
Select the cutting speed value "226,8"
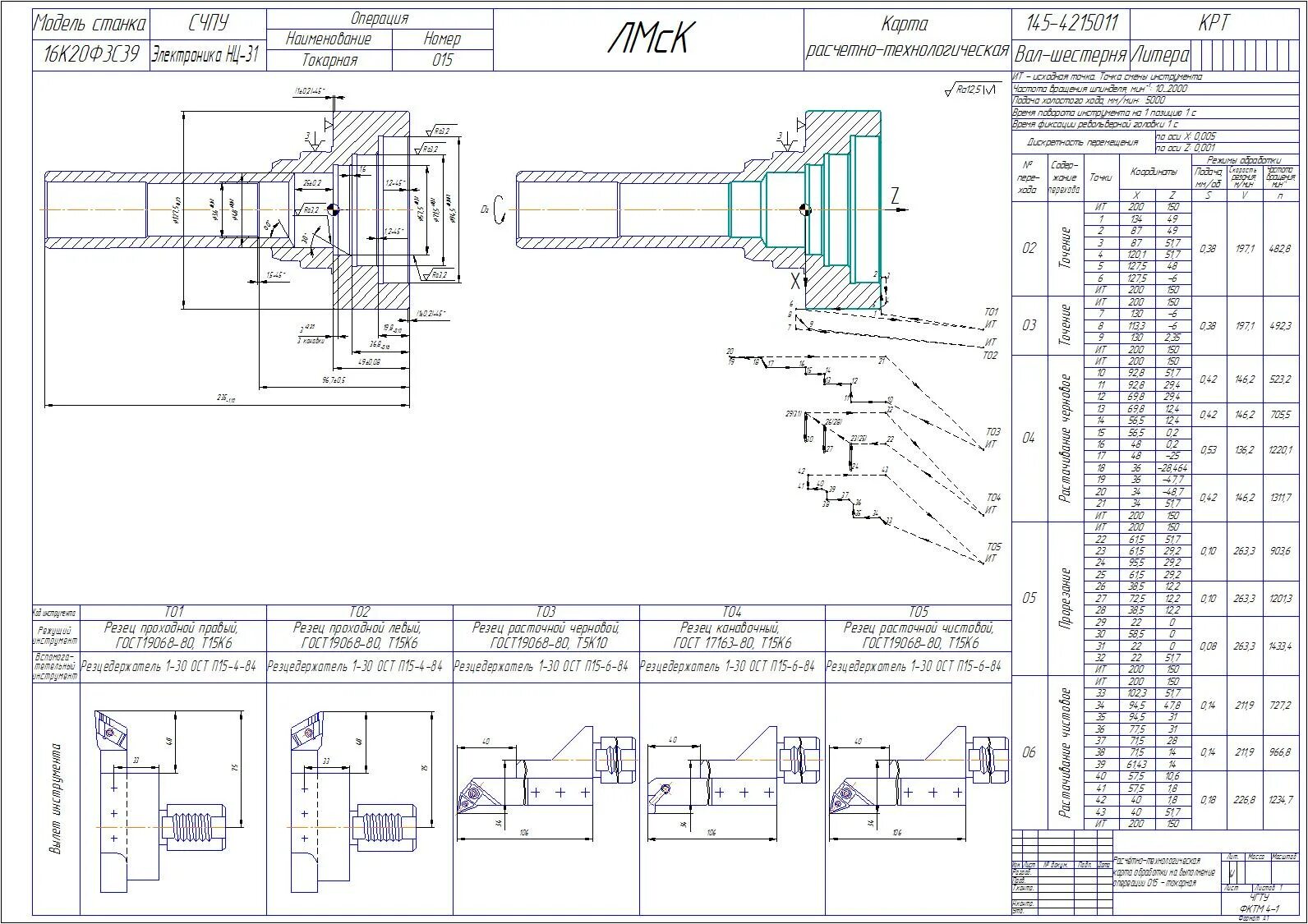(1246, 800)
